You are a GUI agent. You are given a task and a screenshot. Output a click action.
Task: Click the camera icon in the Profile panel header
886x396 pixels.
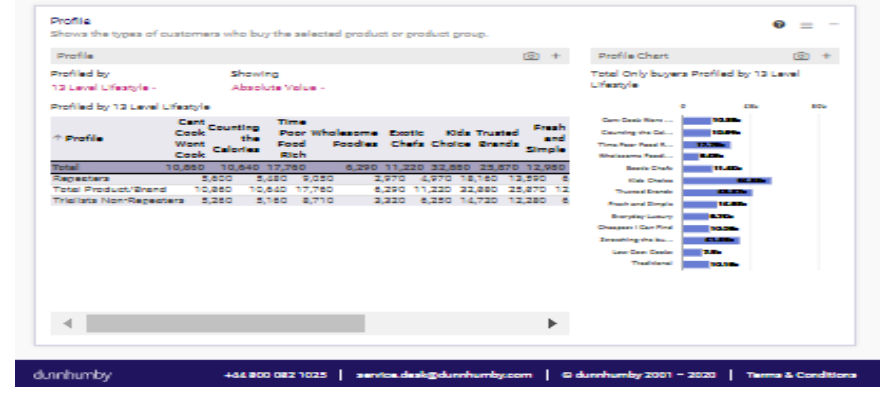coord(531,56)
